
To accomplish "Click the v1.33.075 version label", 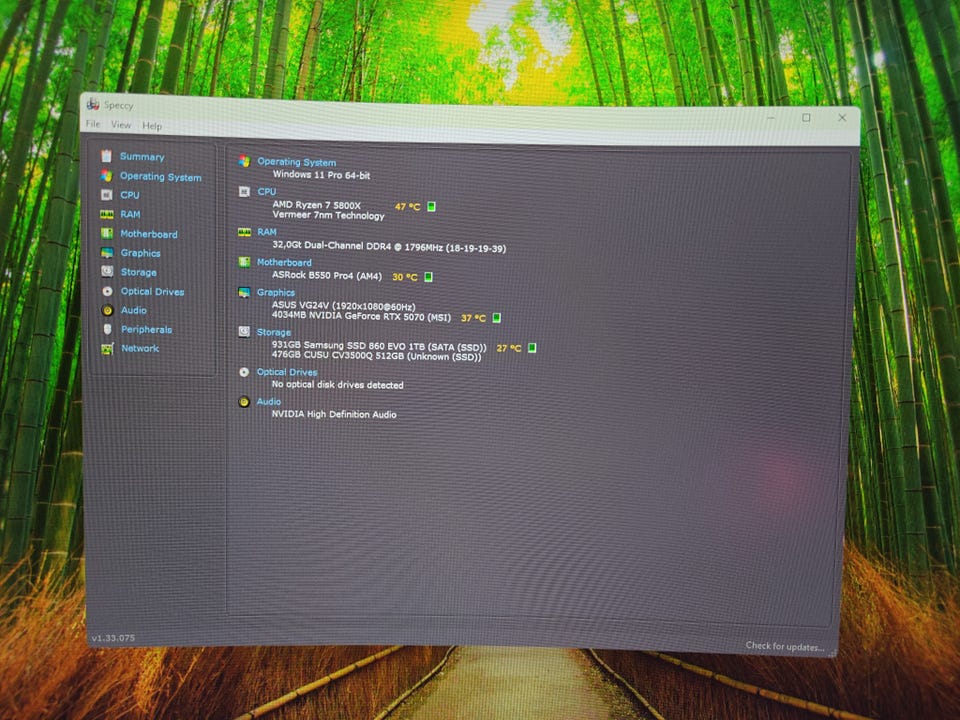I will pos(113,637).
